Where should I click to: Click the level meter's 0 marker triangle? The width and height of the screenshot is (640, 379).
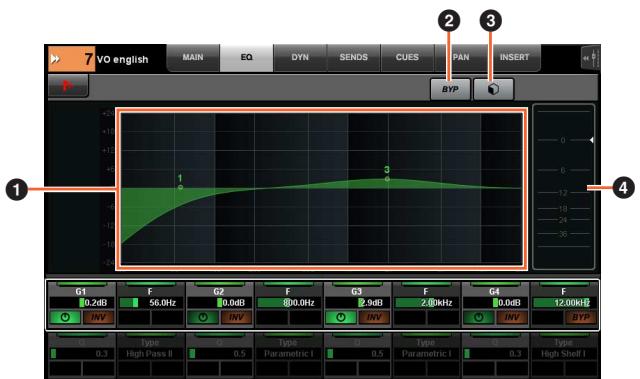591,140
